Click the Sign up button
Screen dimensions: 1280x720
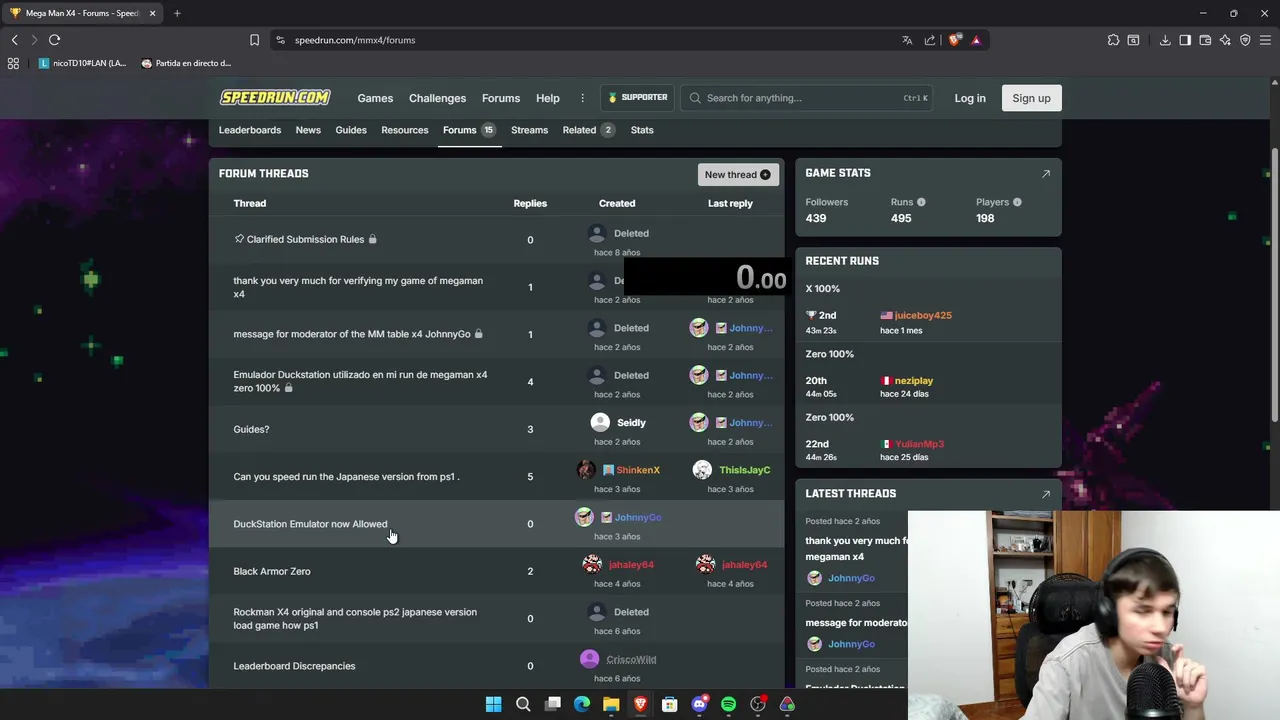[1031, 98]
